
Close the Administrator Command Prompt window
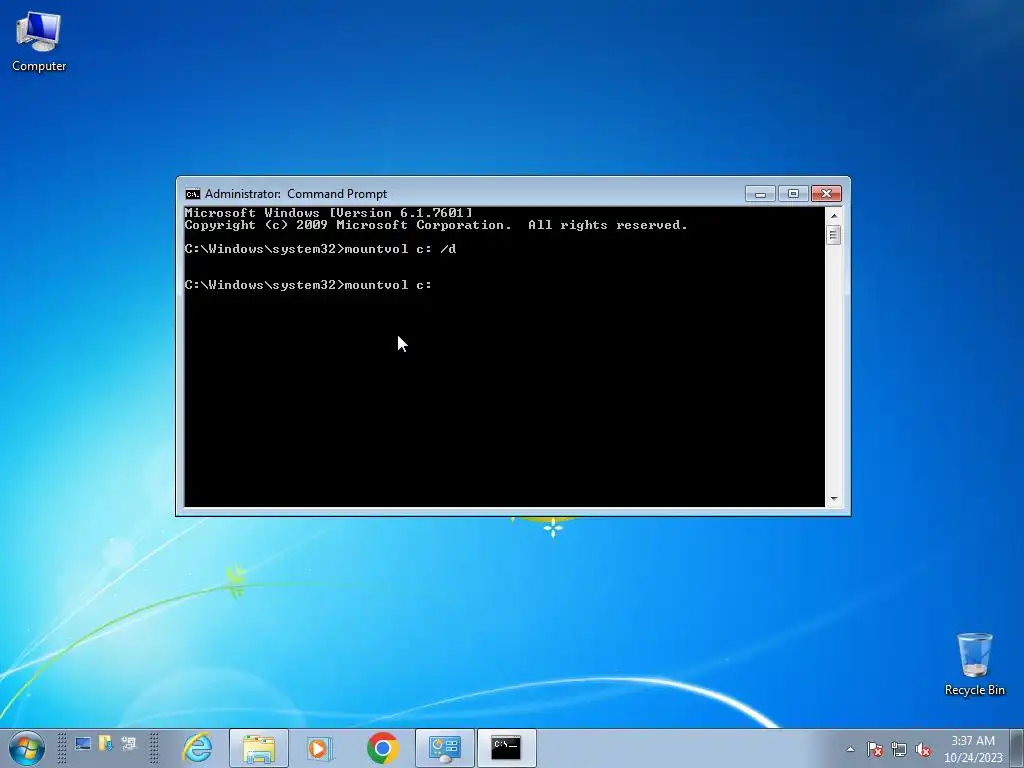(826, 194)
